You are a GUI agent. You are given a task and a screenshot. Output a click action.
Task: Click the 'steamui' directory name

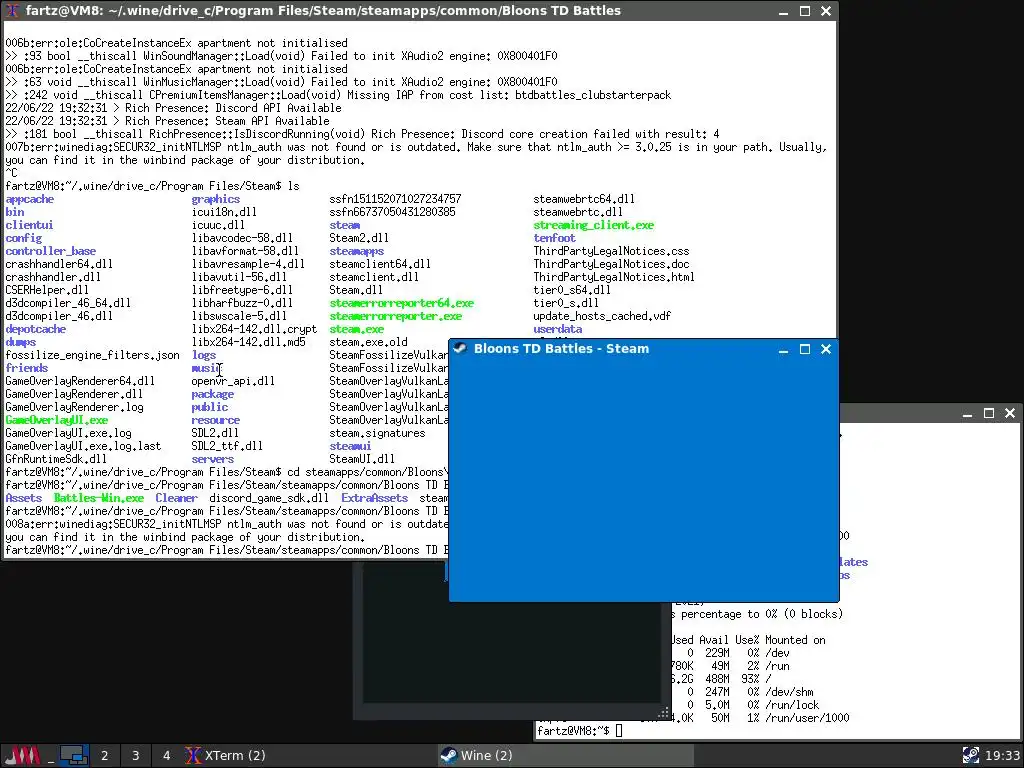(350, 446)
